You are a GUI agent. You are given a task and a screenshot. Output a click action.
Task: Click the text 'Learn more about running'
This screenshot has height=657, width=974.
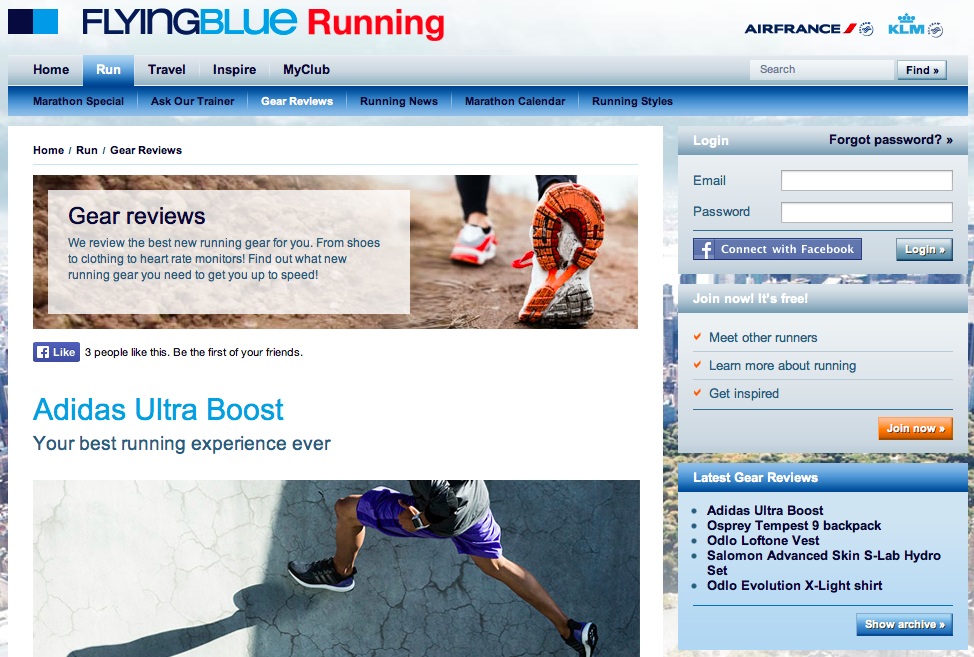(x=782, y=366)
